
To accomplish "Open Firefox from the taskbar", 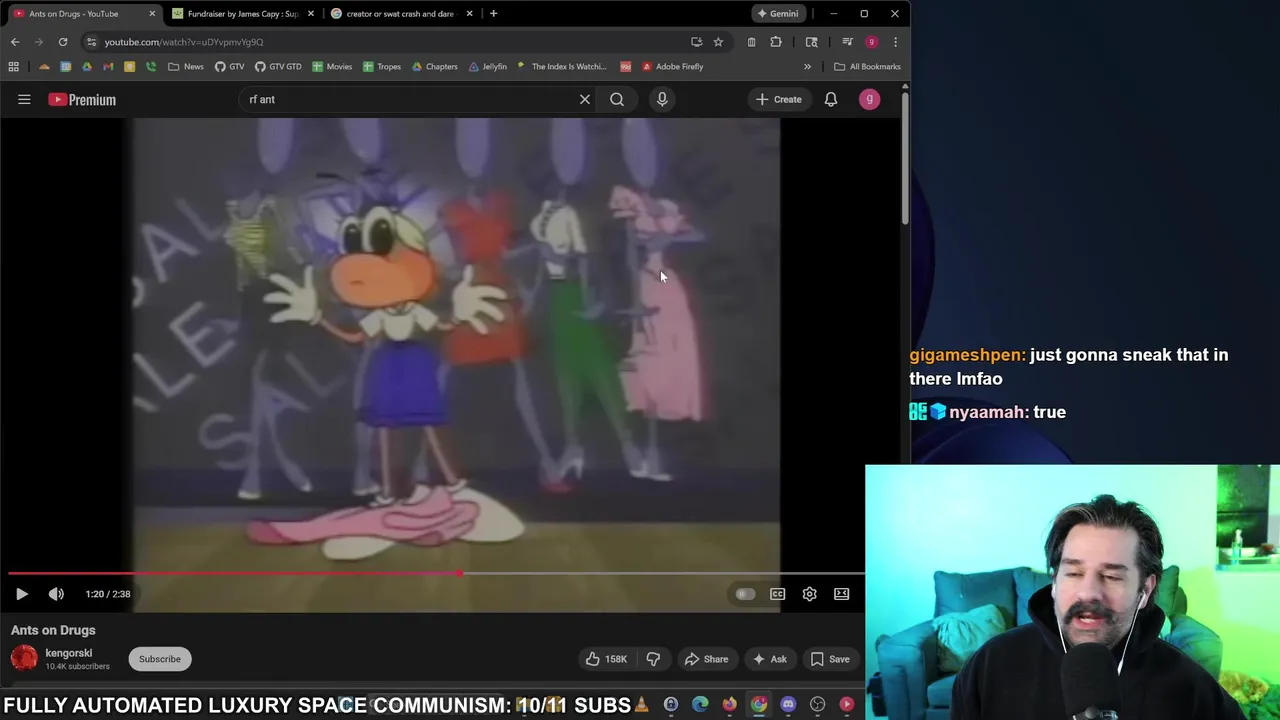I will point(729,705).
